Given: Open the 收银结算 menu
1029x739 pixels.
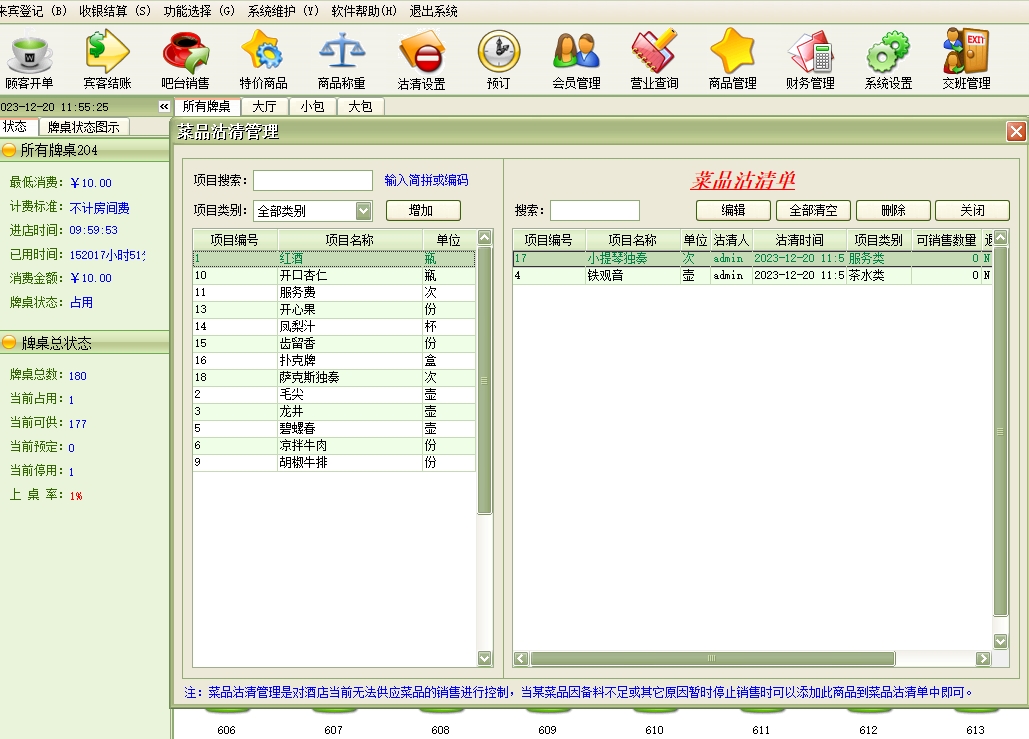Looking at the screenshot, I should [115, 11].
